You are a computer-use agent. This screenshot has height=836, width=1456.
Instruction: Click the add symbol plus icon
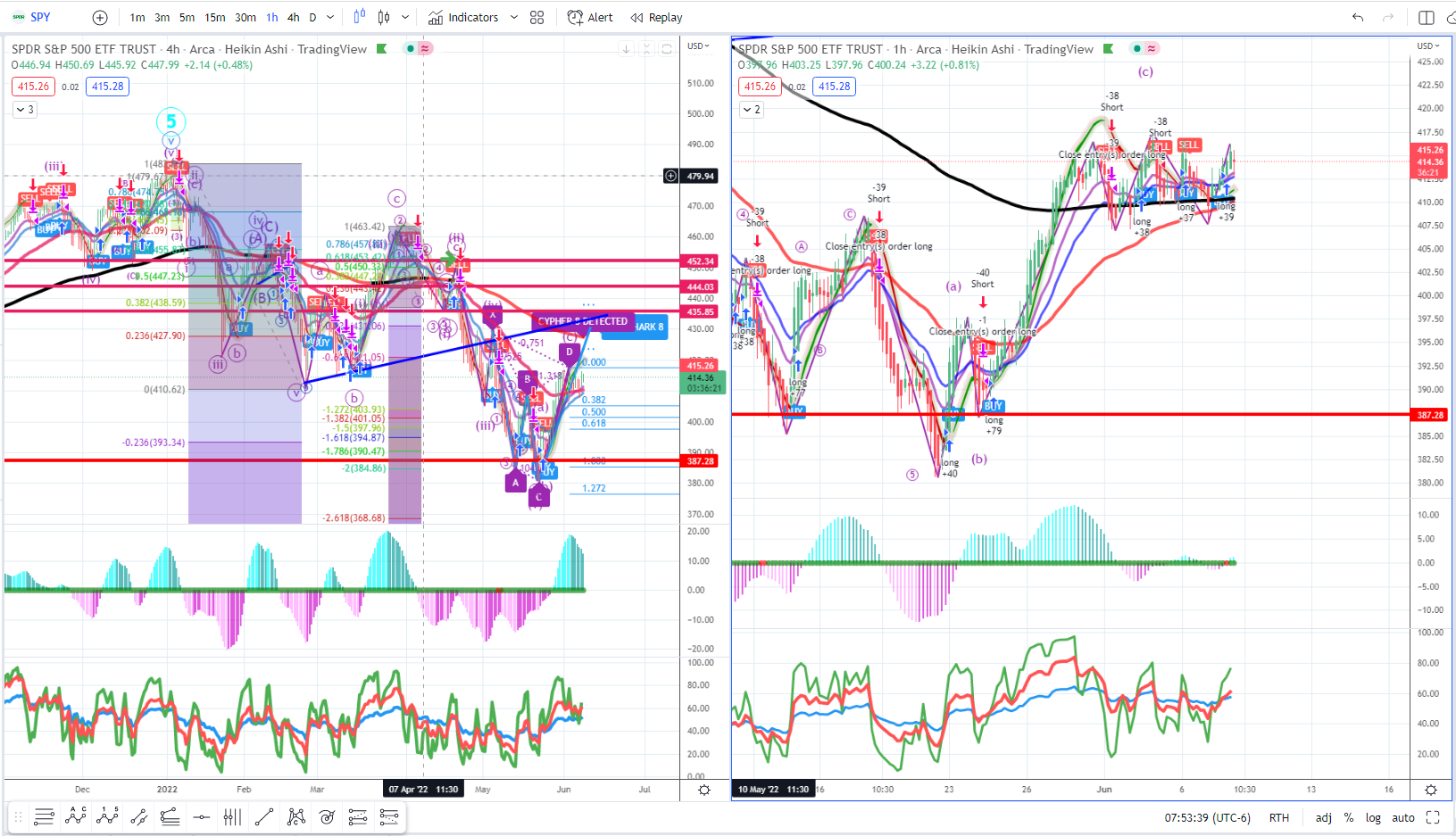[x=100, y=17]
